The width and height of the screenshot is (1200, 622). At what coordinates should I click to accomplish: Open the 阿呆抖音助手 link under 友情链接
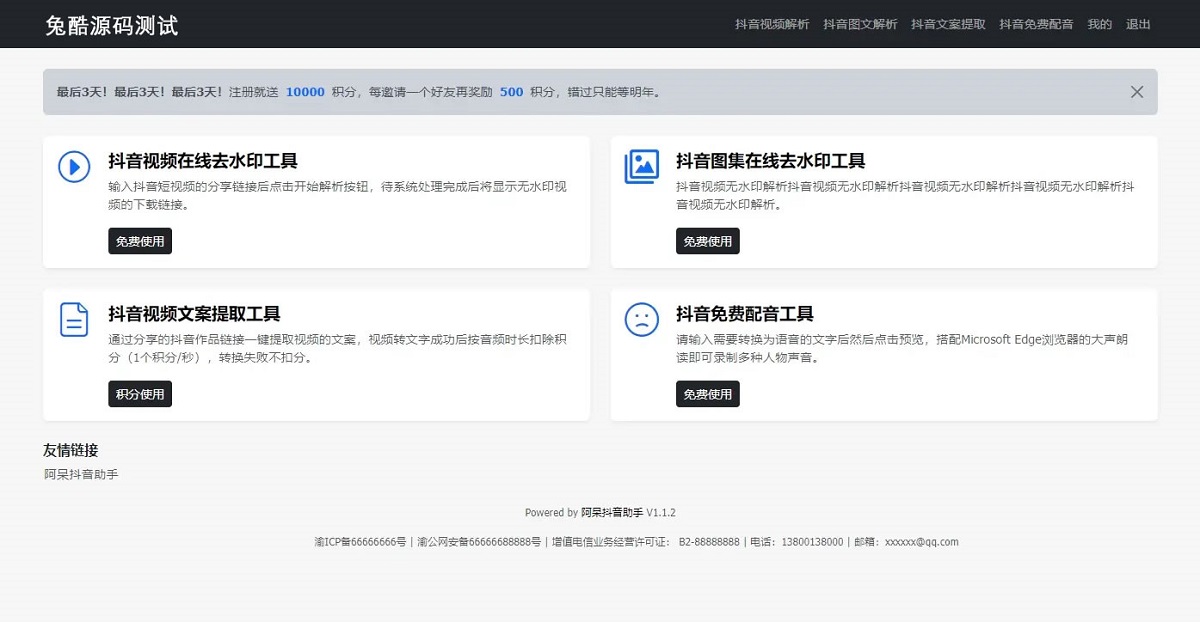coord(81,474)
